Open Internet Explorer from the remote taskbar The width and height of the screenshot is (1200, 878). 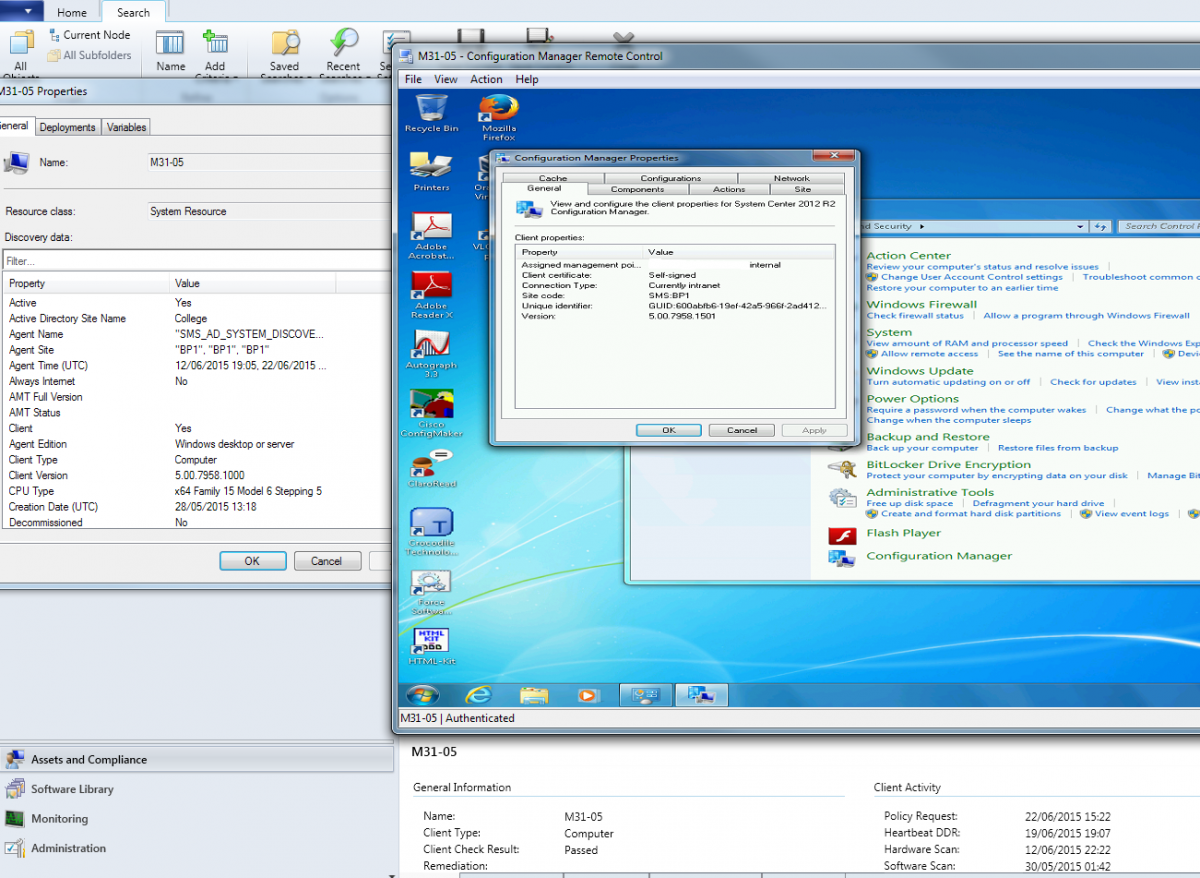click(479, 695)
